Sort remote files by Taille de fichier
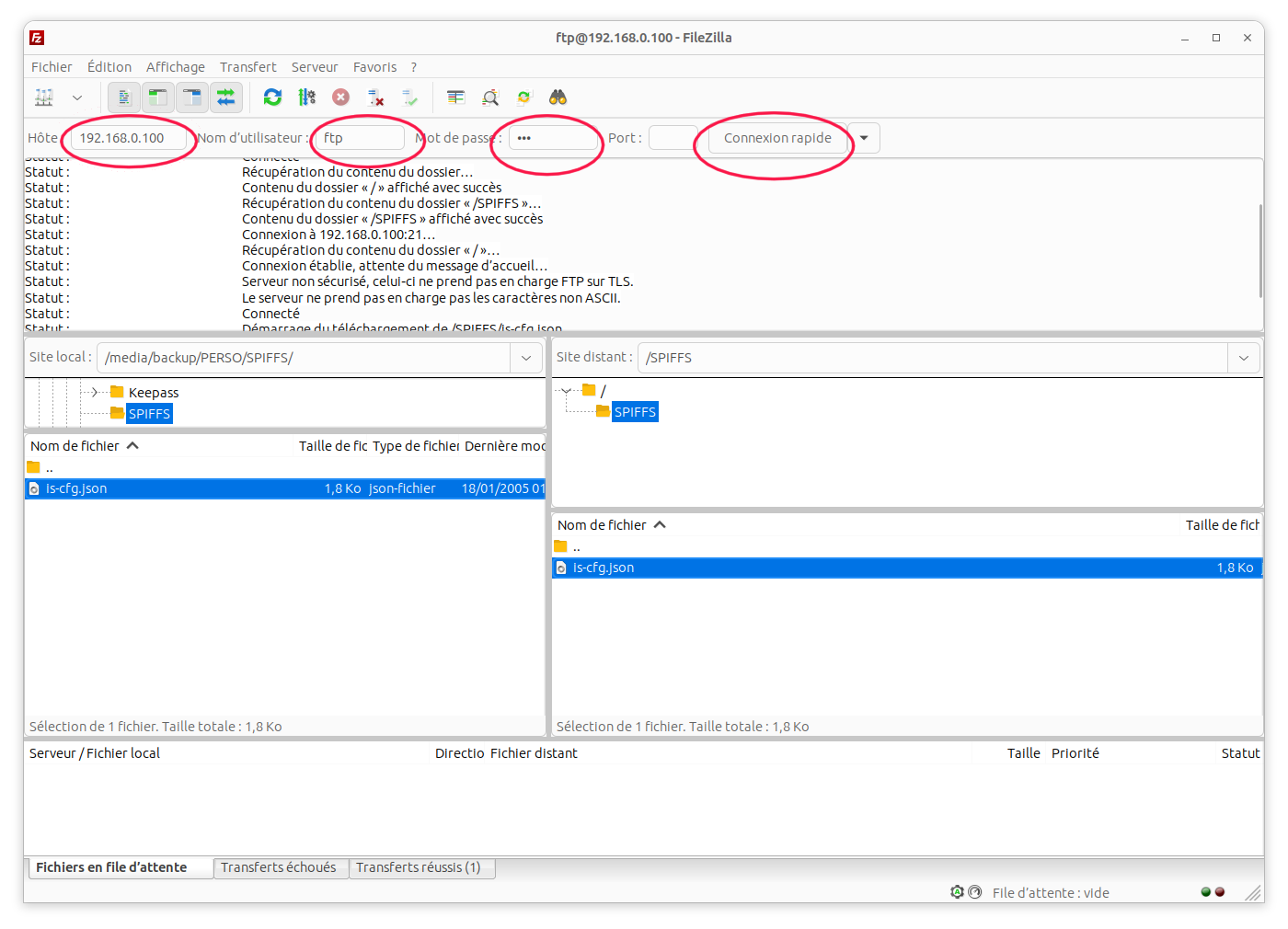This screenshot has width=1288, height=929. (1222, 525)
